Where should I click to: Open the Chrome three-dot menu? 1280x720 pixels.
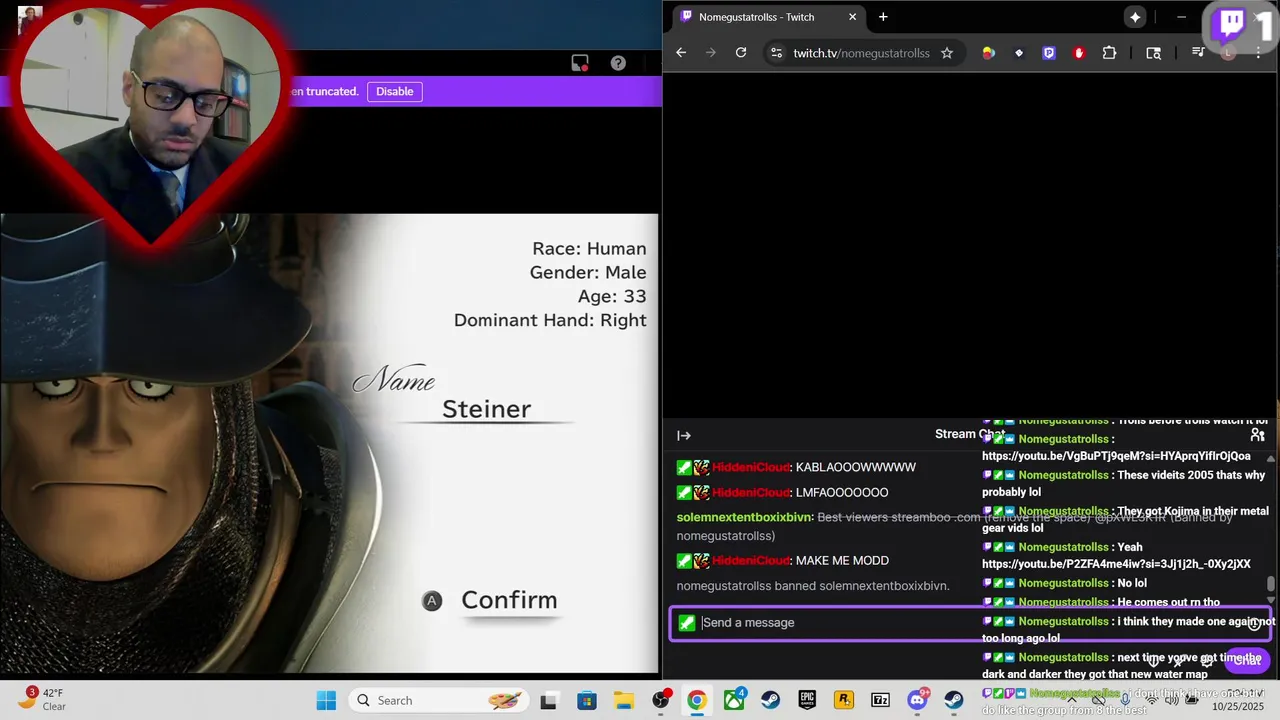[x=1258, y=53]
